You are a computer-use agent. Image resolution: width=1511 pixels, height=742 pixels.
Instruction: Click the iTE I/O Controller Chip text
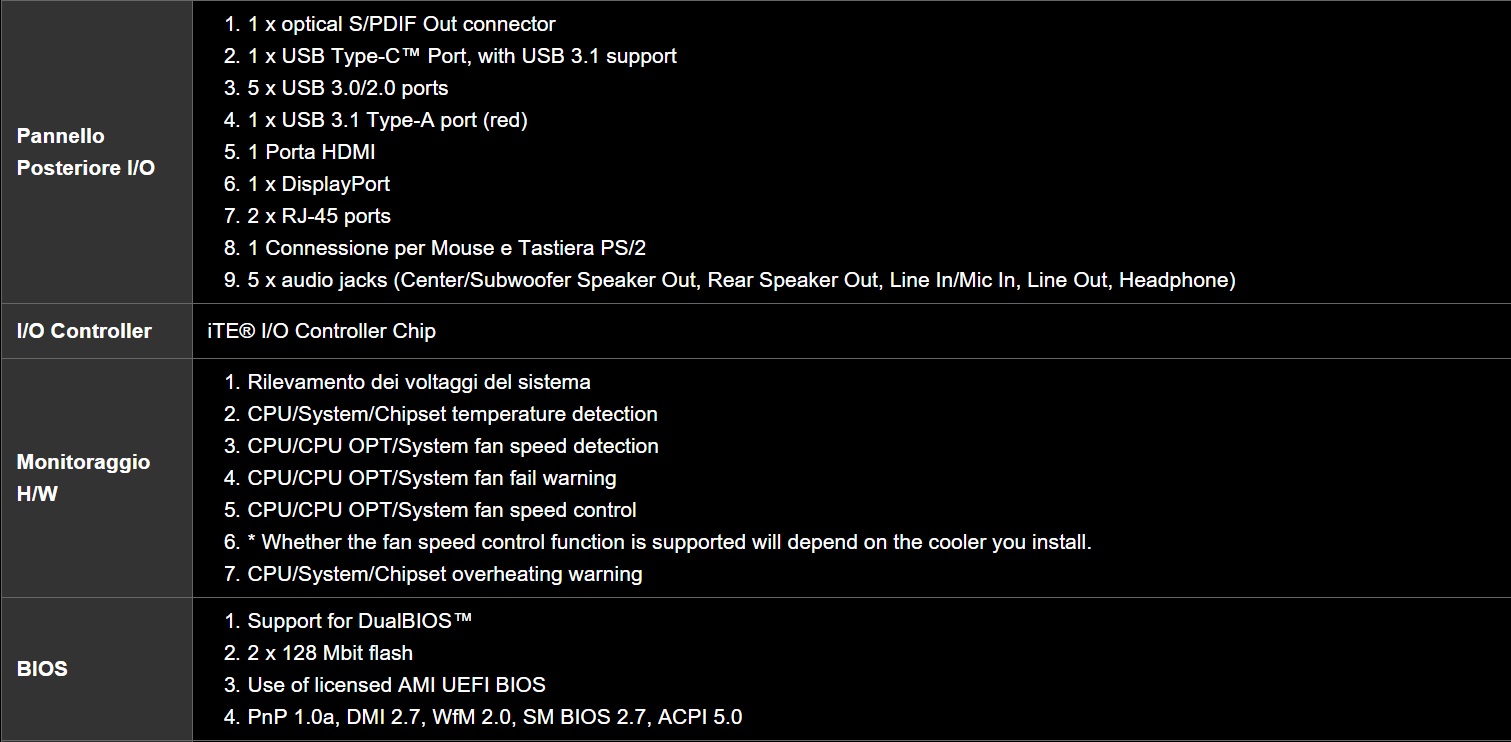coord(321,331)
